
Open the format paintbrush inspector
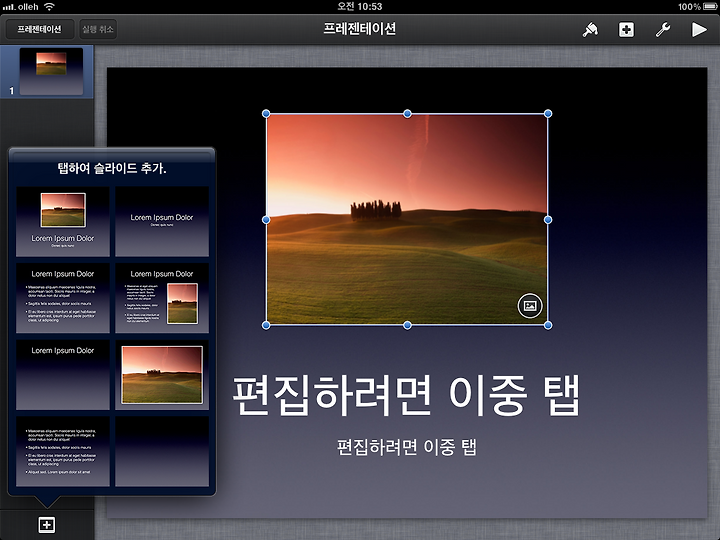click(590, 30)
